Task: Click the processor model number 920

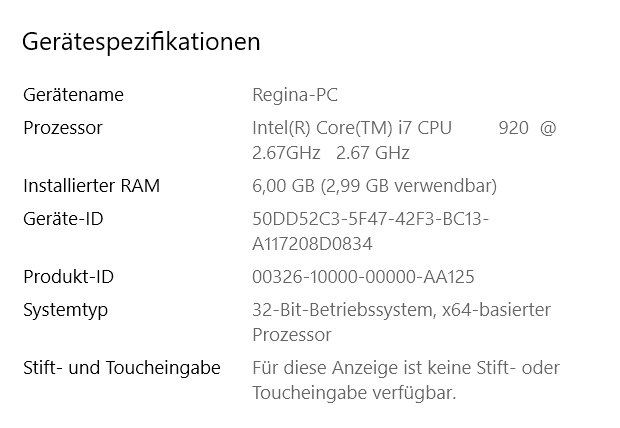Action: [513, 128]
